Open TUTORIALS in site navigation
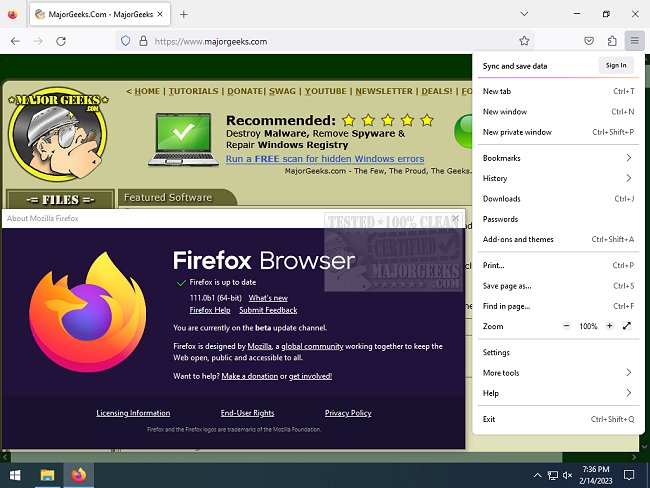 click(x=193, y=91)
